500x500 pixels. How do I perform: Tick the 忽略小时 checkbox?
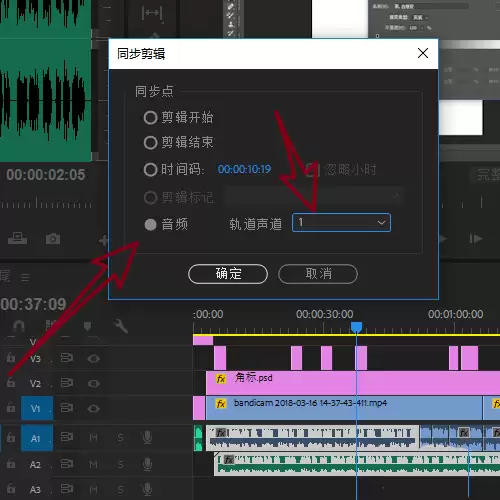(313, 170)
